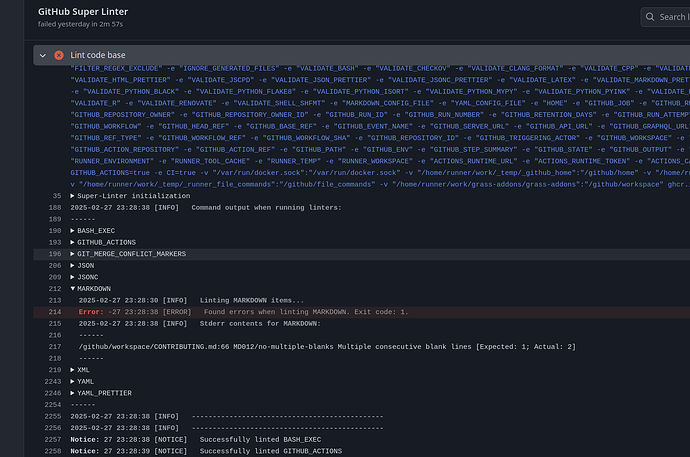
Task: Click line number 35 link
Action: [x=57, y=196]
